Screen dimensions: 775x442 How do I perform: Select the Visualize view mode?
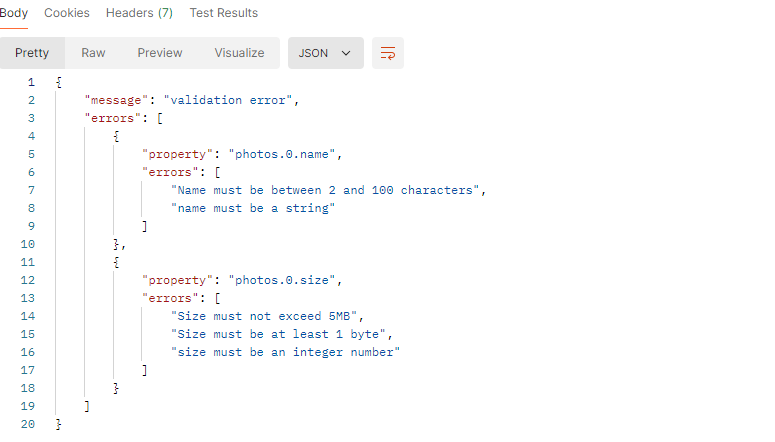tap(239, 53)
